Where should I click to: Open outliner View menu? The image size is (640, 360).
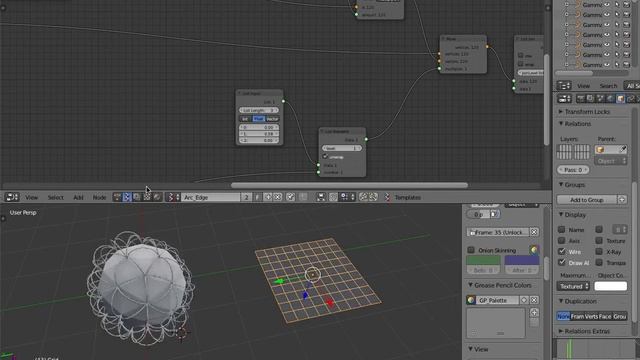(583, 86)
